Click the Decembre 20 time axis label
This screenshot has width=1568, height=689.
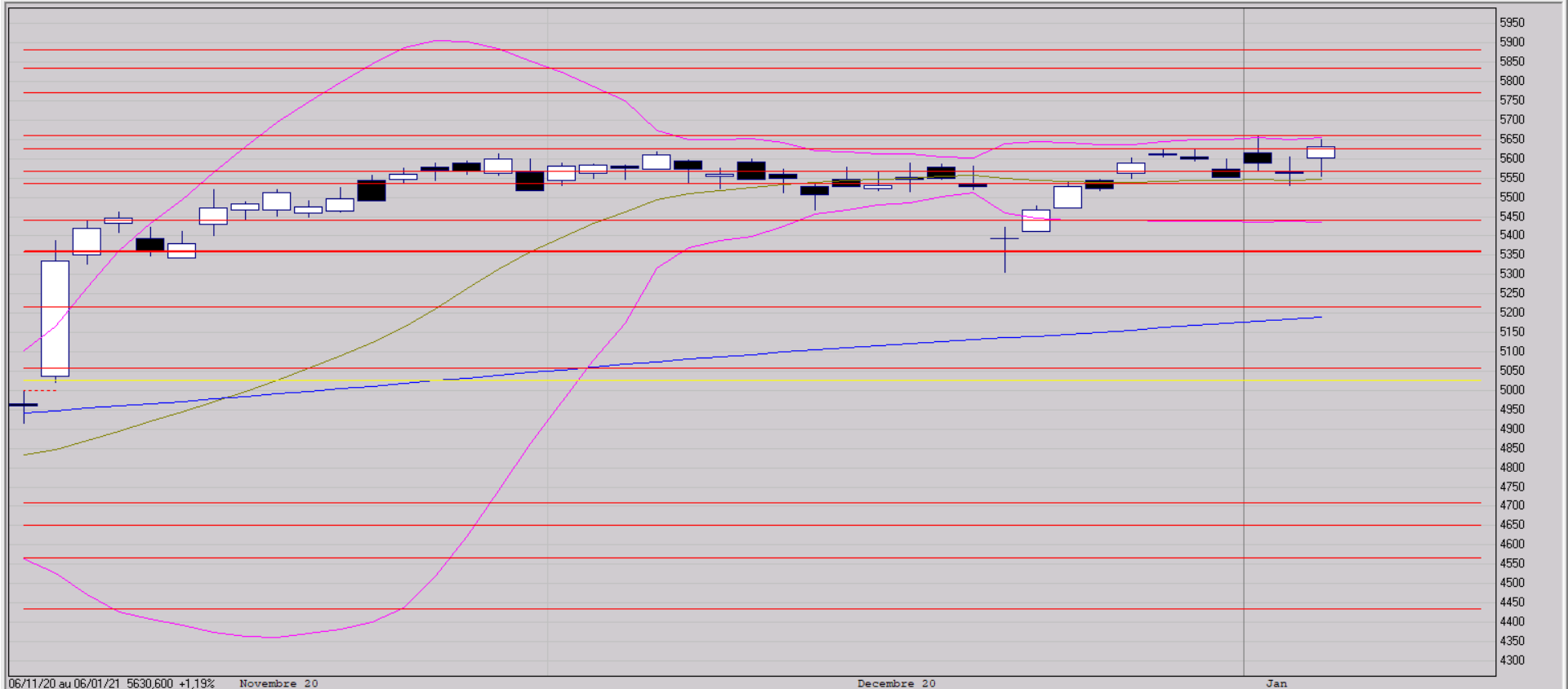(x=897, y=683)
